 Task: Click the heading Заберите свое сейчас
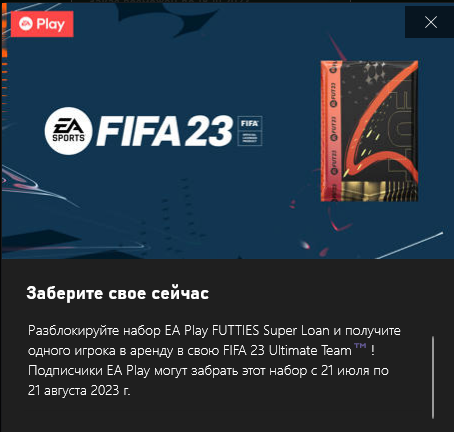(x=118, y=293)
